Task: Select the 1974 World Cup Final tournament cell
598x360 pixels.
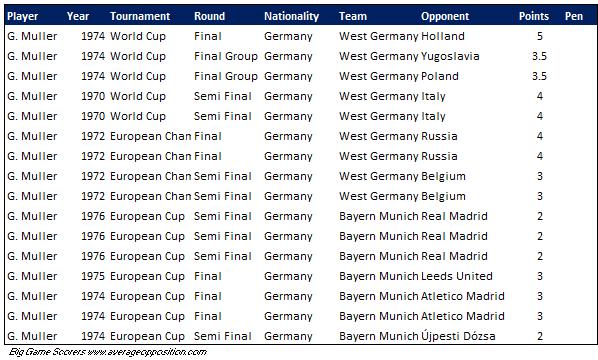Action: point(138,36)
